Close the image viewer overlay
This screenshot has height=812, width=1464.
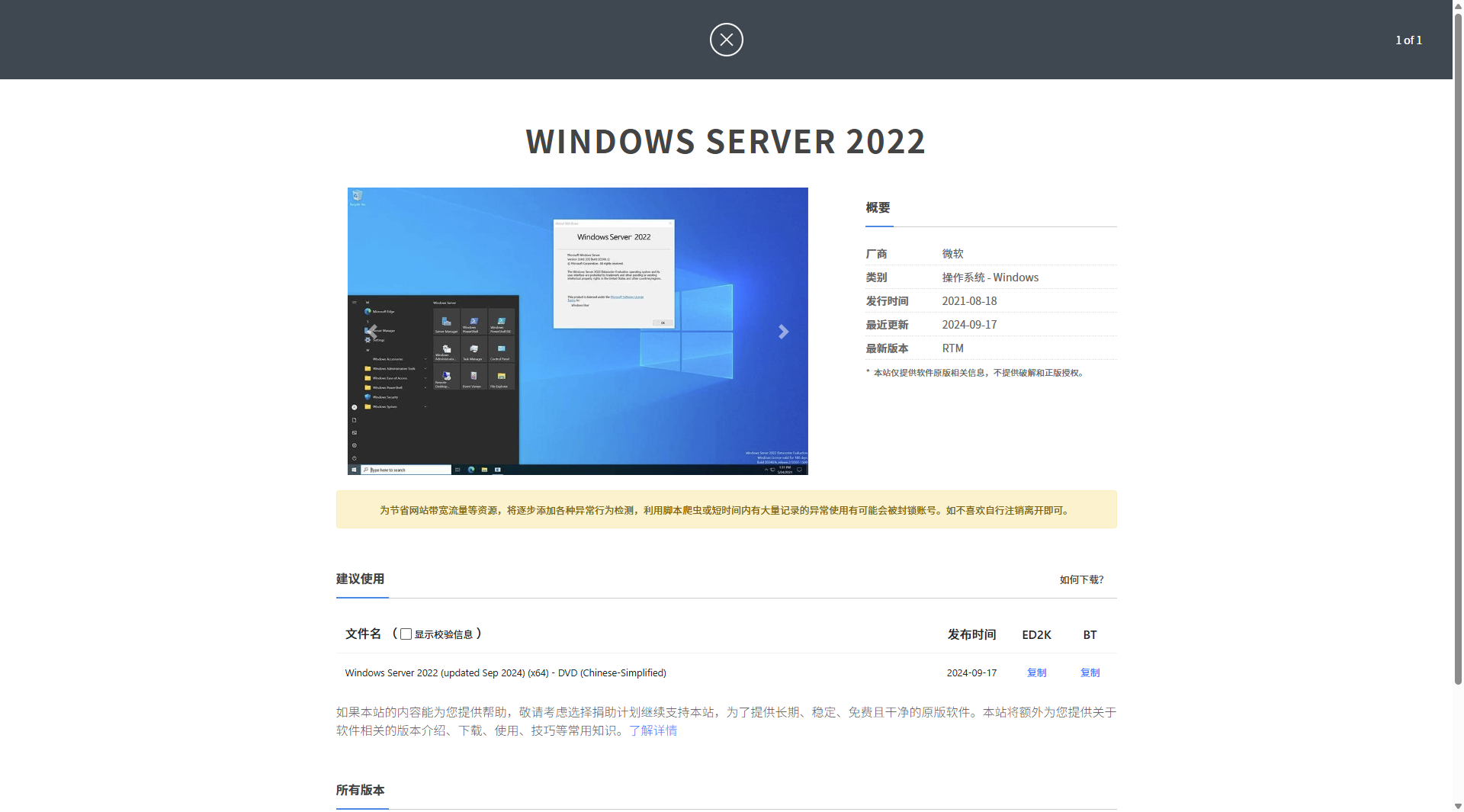click(x=725, y=39)
